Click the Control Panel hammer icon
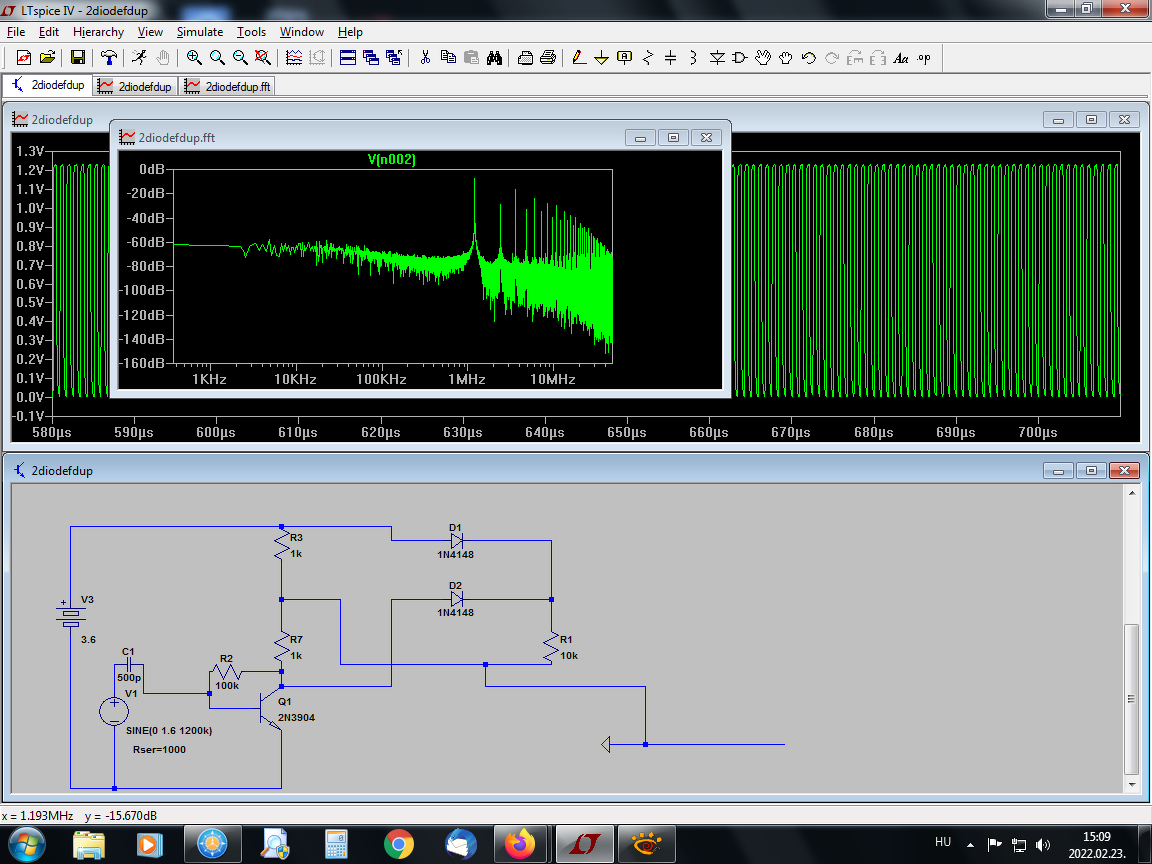Screen dimensions: 1152x864 click(x=109, y=58)
